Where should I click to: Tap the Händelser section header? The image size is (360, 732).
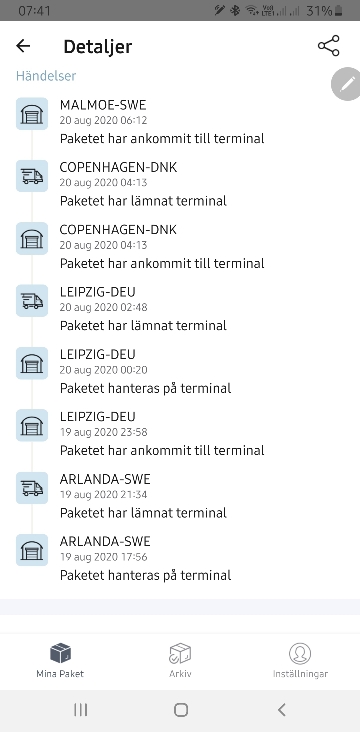pyautogui.click(x=46, y=76)
